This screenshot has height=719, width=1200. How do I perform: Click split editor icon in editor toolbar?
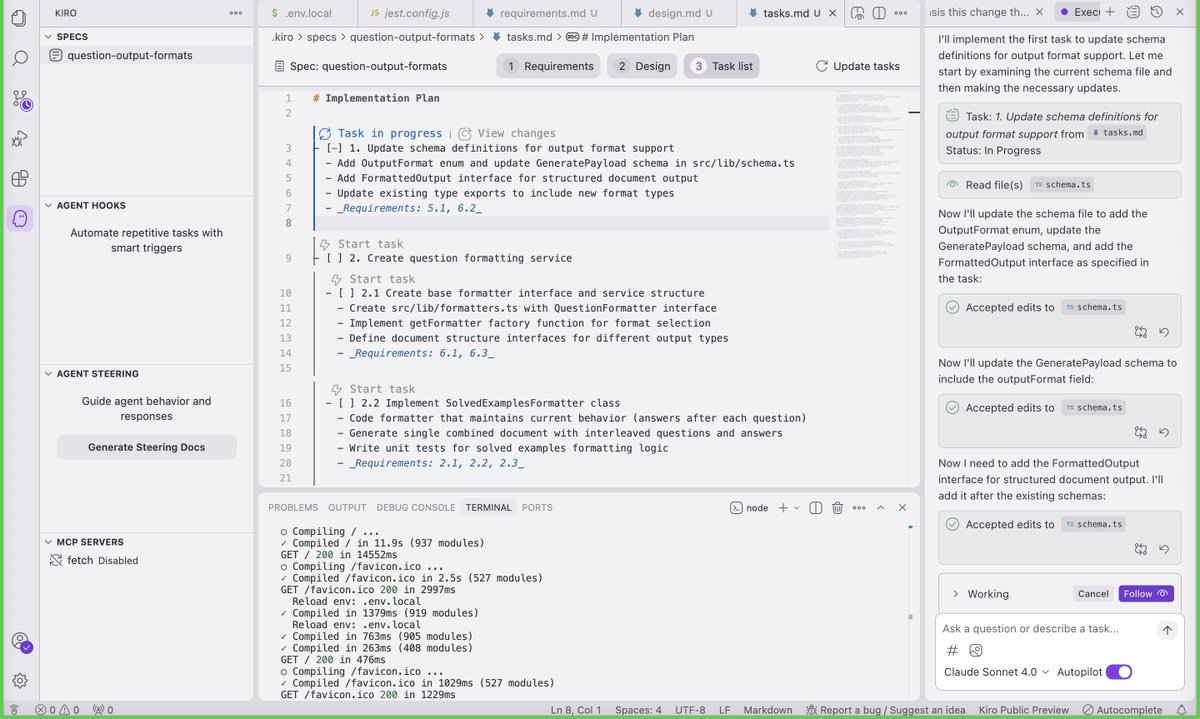coord(879,13)
